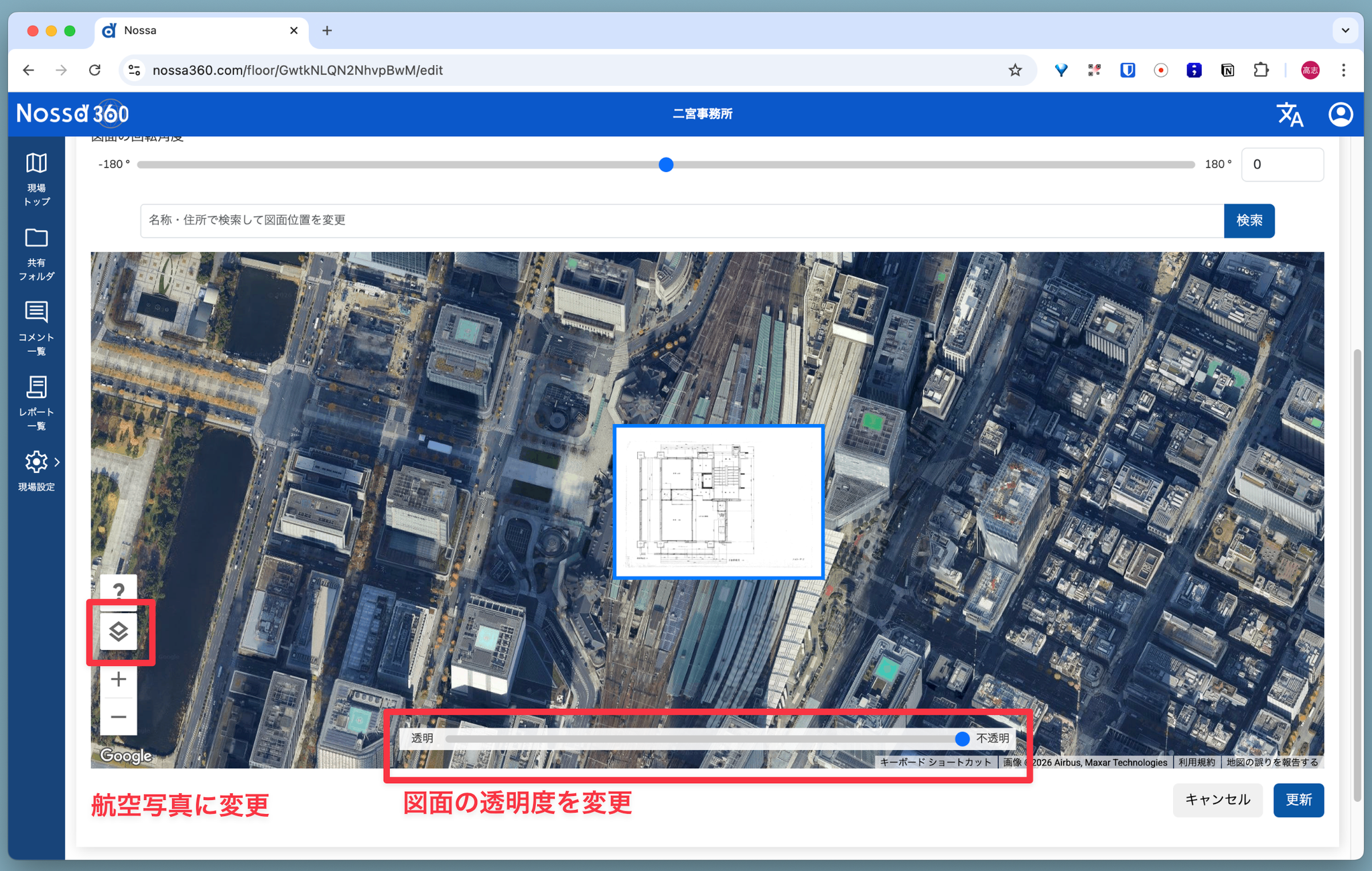1372x871 pixels.
Task: Click the language translation icon
Action: (1290, 115)
